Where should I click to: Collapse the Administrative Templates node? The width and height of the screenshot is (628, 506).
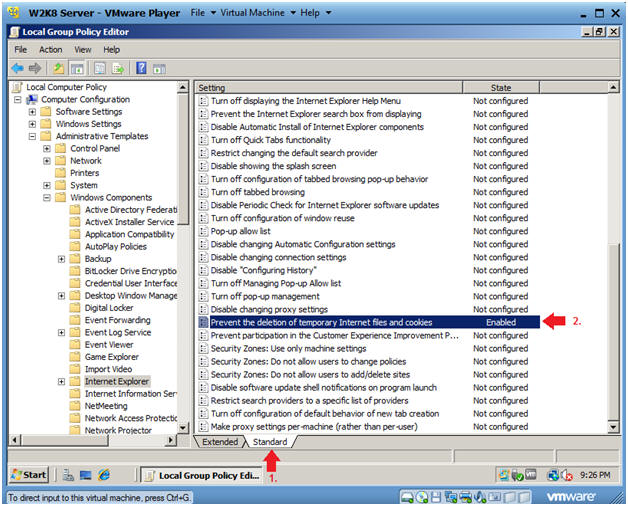(32, 137)
